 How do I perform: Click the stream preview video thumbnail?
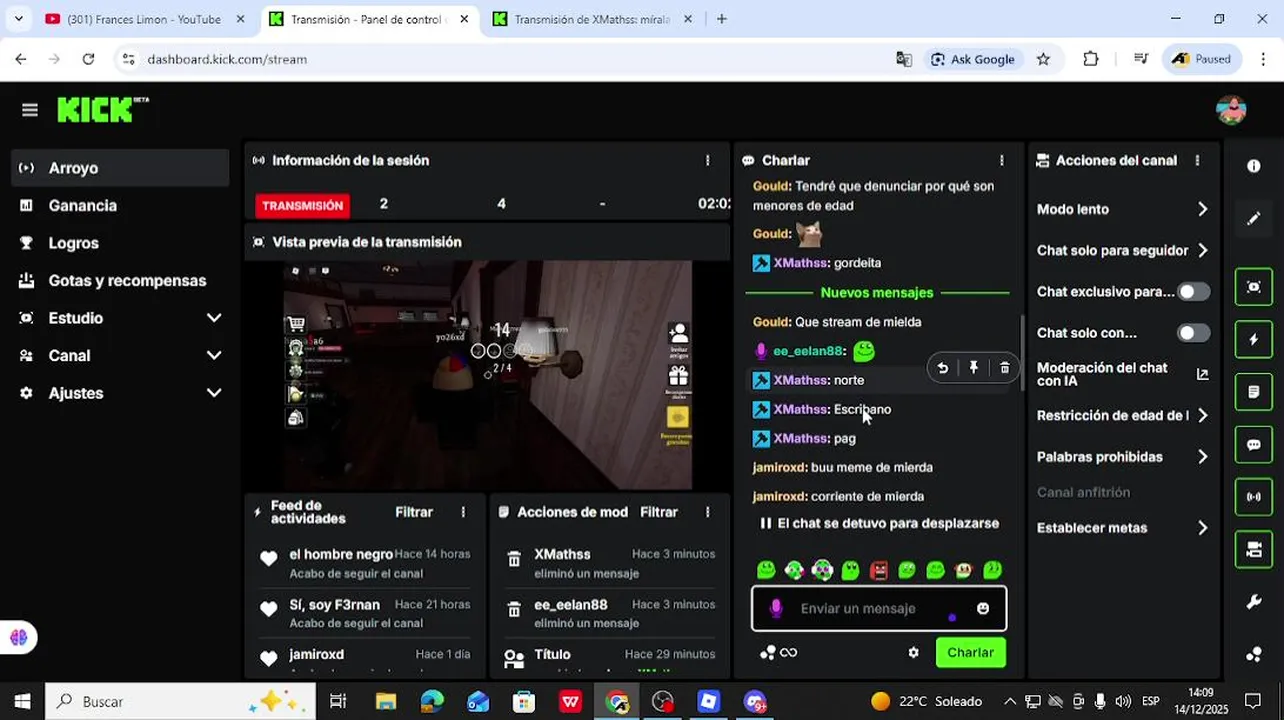point(487,376)
